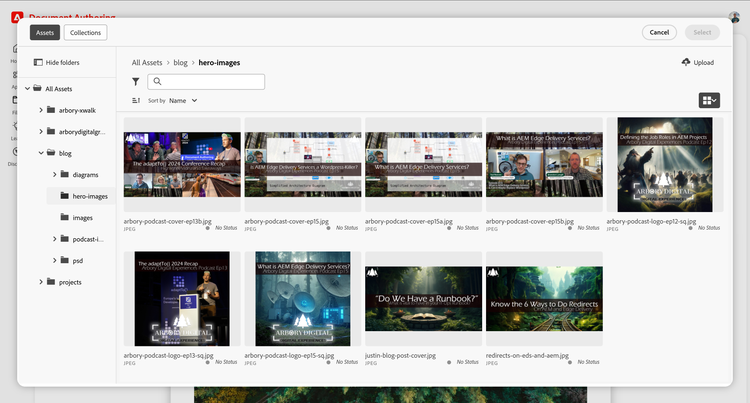This screenshot has width=750, height=403.
Task: Open the view switcher grid dropdown
Action: [709, 100]
